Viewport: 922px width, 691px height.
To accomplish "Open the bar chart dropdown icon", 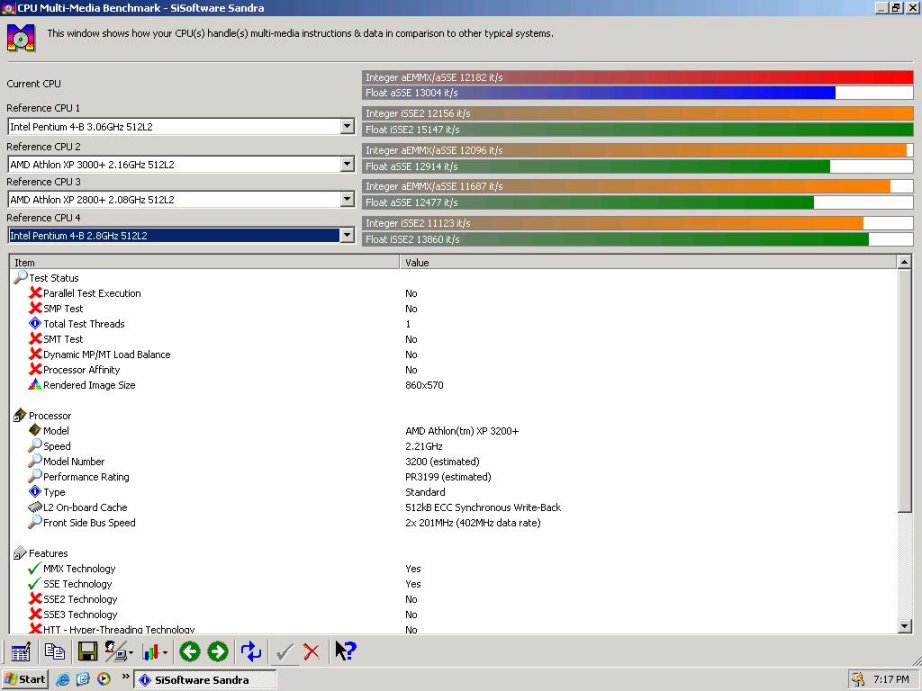I will click(x=155, y=652).
